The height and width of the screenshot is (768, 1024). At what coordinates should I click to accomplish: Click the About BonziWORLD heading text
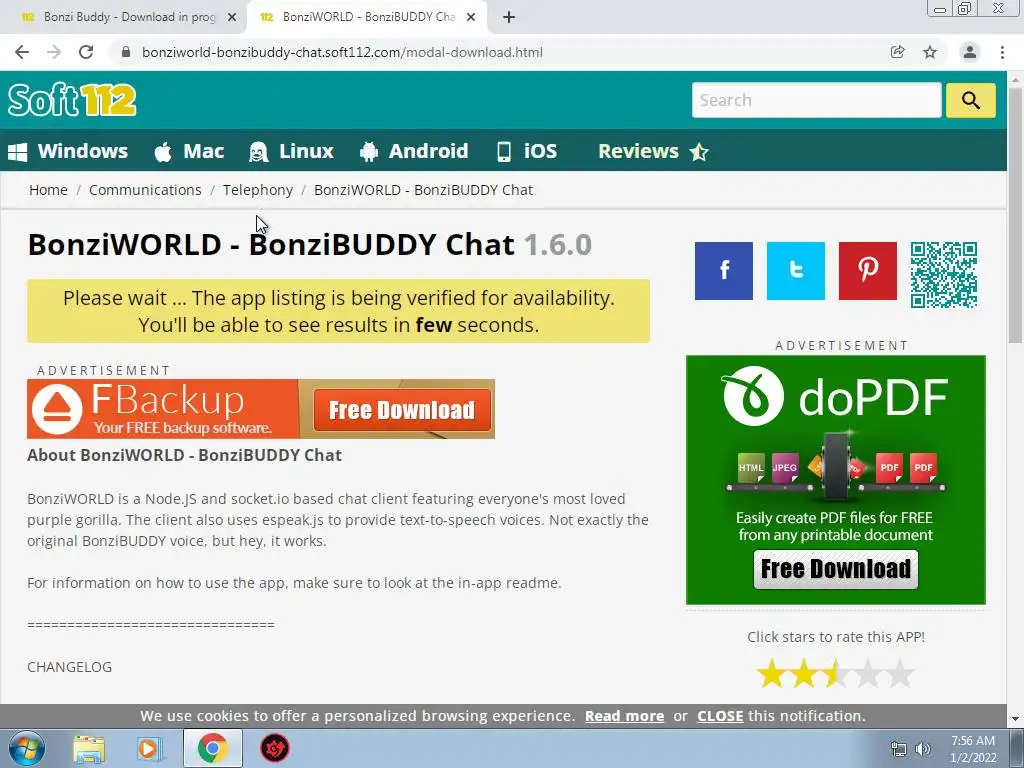click(184, 455)
